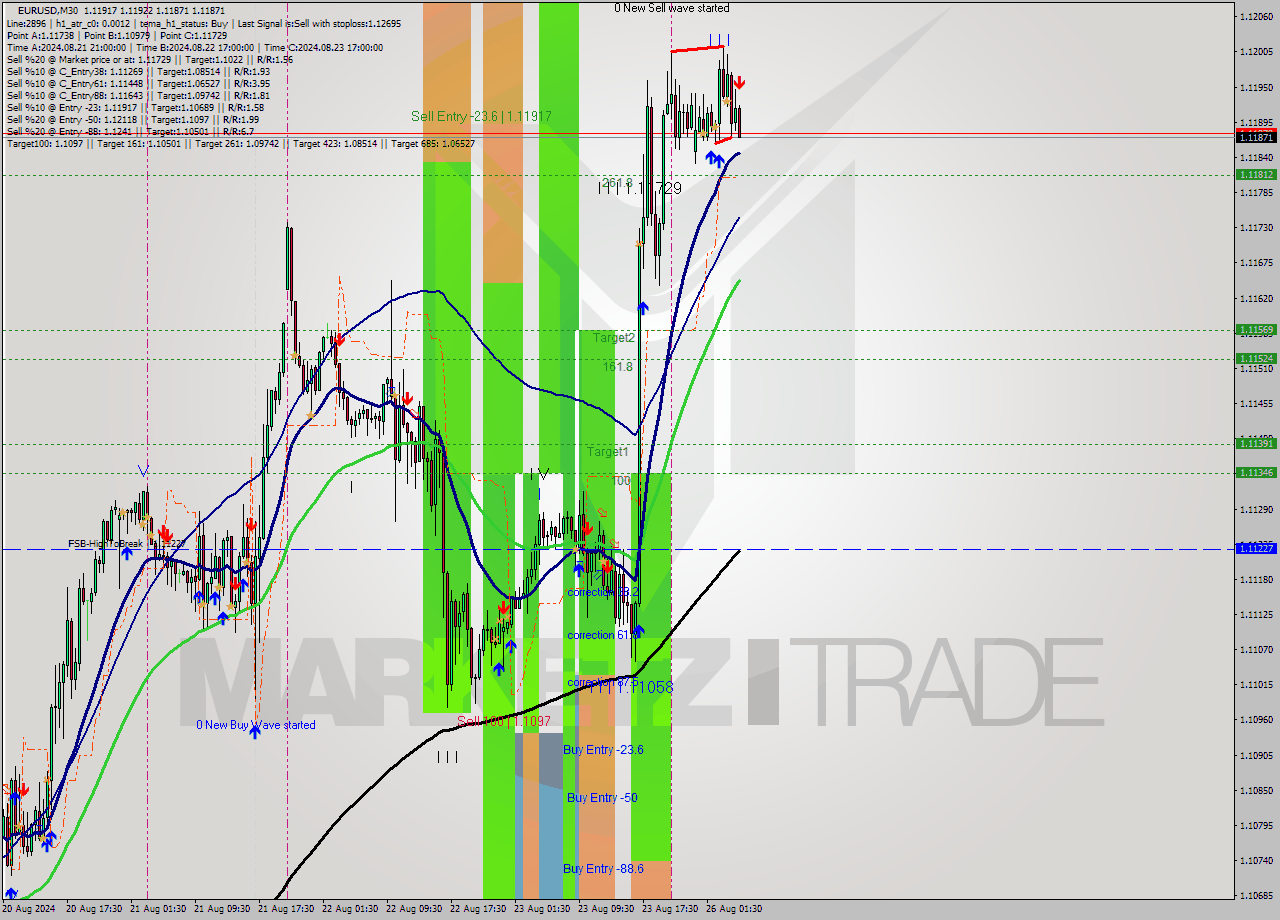Viewport: 1280px width, 920px height.
Task: Click the green price tag 1.11524
Action: pyautogui.click(x=1256, y=358)
